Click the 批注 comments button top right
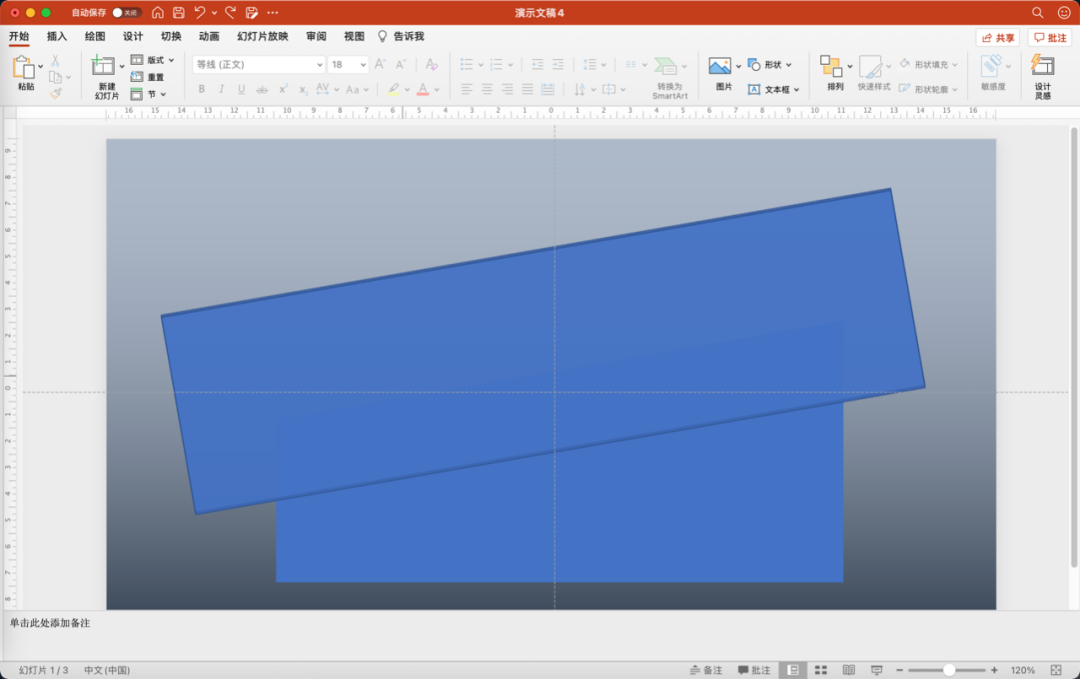This screenshot has width=1080, height=679. pyautogui.click(x=1050, y=38)
